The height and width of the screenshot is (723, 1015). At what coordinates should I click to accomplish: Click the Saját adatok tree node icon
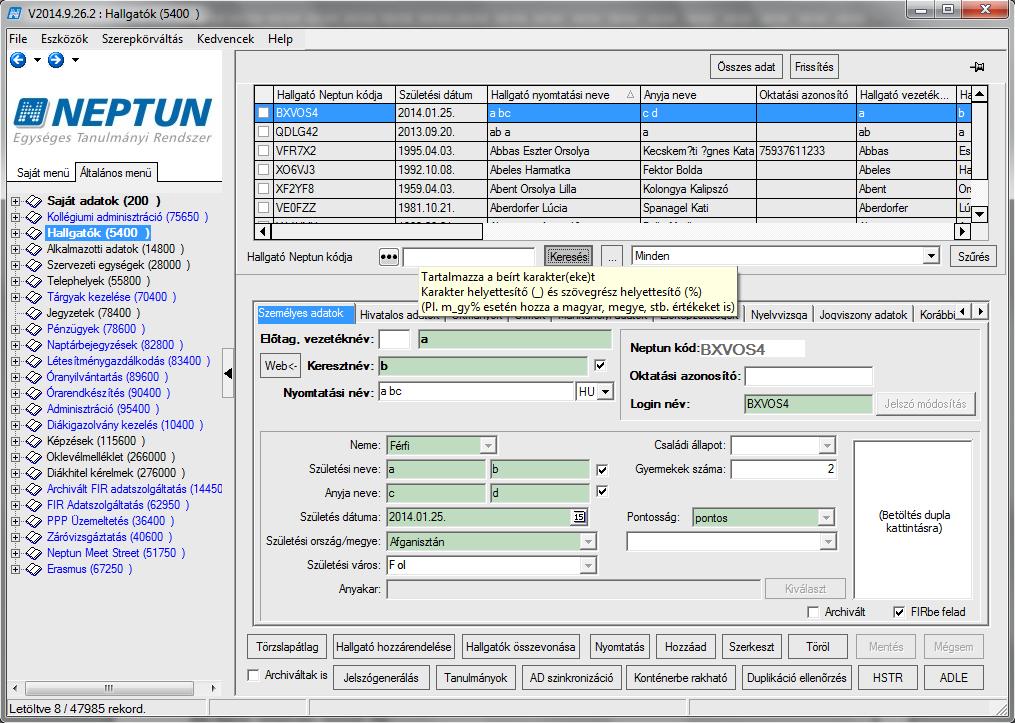[34, 201]
